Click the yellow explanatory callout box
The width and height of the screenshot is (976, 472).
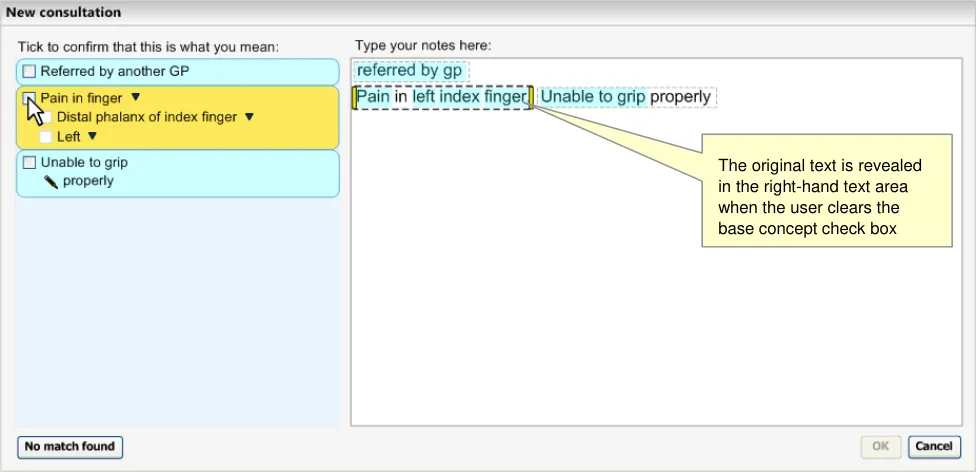tap(827, 190)
